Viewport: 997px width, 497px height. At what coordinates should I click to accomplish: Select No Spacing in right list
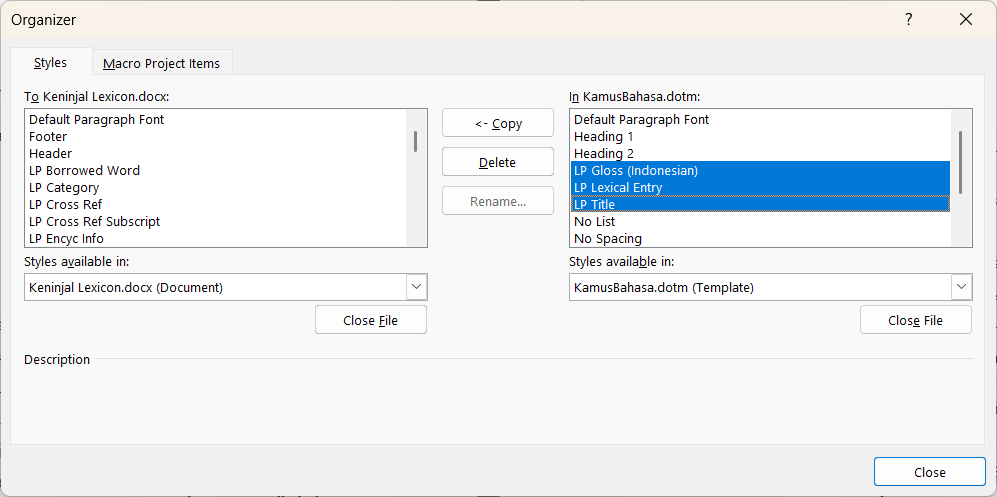pos(608,238)
